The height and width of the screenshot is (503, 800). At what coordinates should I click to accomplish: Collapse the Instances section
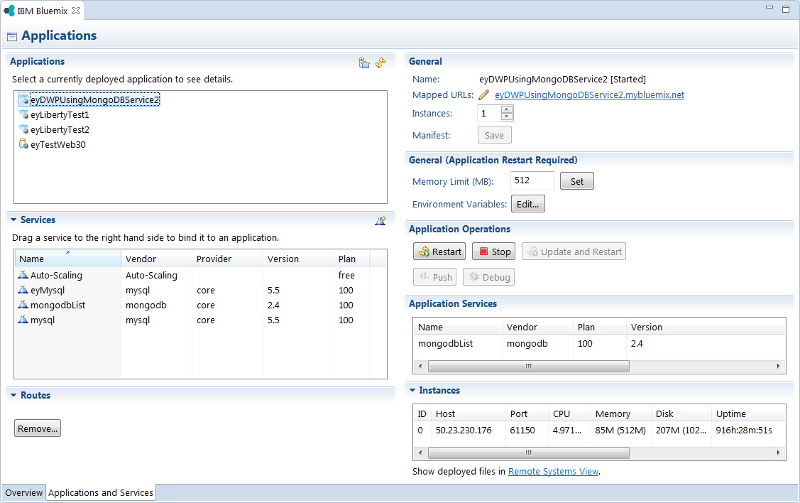[x=412, y=390]
